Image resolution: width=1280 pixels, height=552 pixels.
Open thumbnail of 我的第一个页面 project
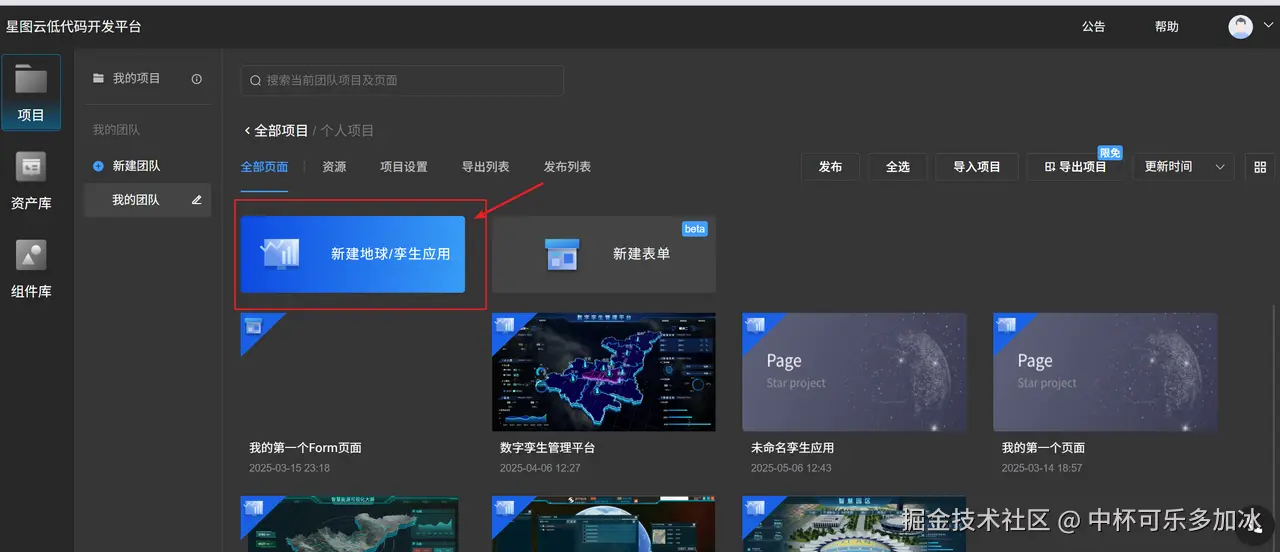(x=1105, y=372)
